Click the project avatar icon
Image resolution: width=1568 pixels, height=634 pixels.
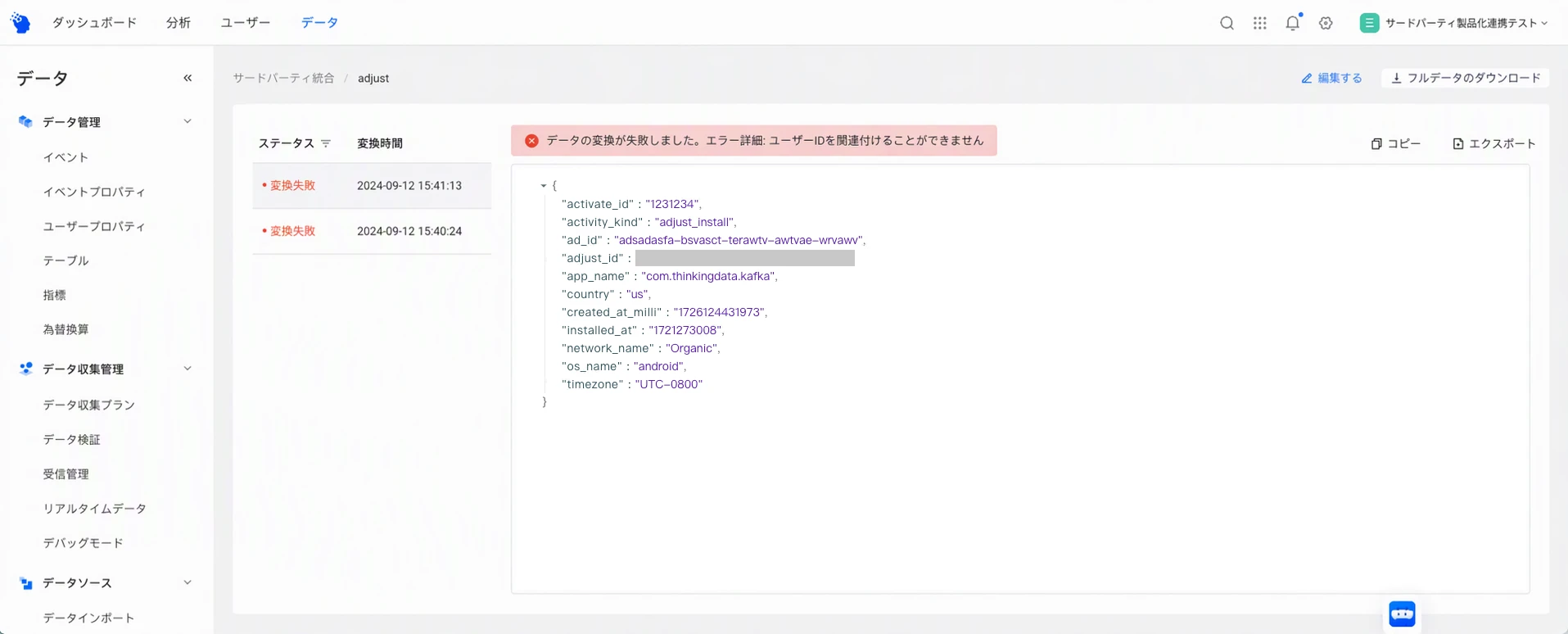click(x=1369, y=23)
